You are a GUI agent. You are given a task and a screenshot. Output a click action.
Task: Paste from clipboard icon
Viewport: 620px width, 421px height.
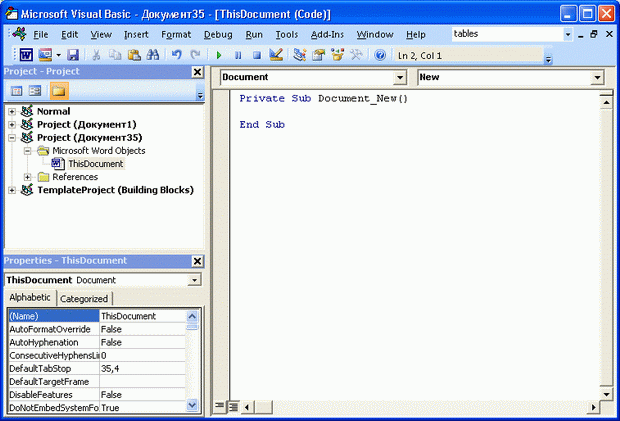(134, 55)
